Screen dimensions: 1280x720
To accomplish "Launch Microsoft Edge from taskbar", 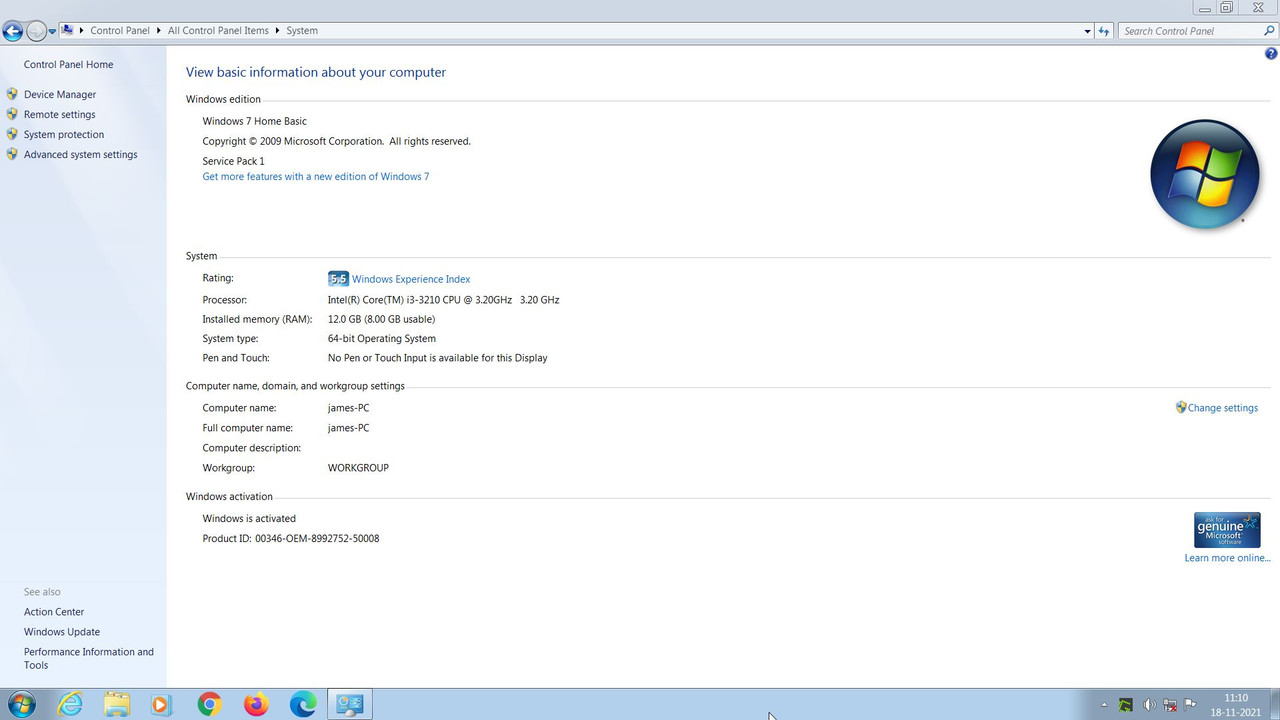I will 303,704.
